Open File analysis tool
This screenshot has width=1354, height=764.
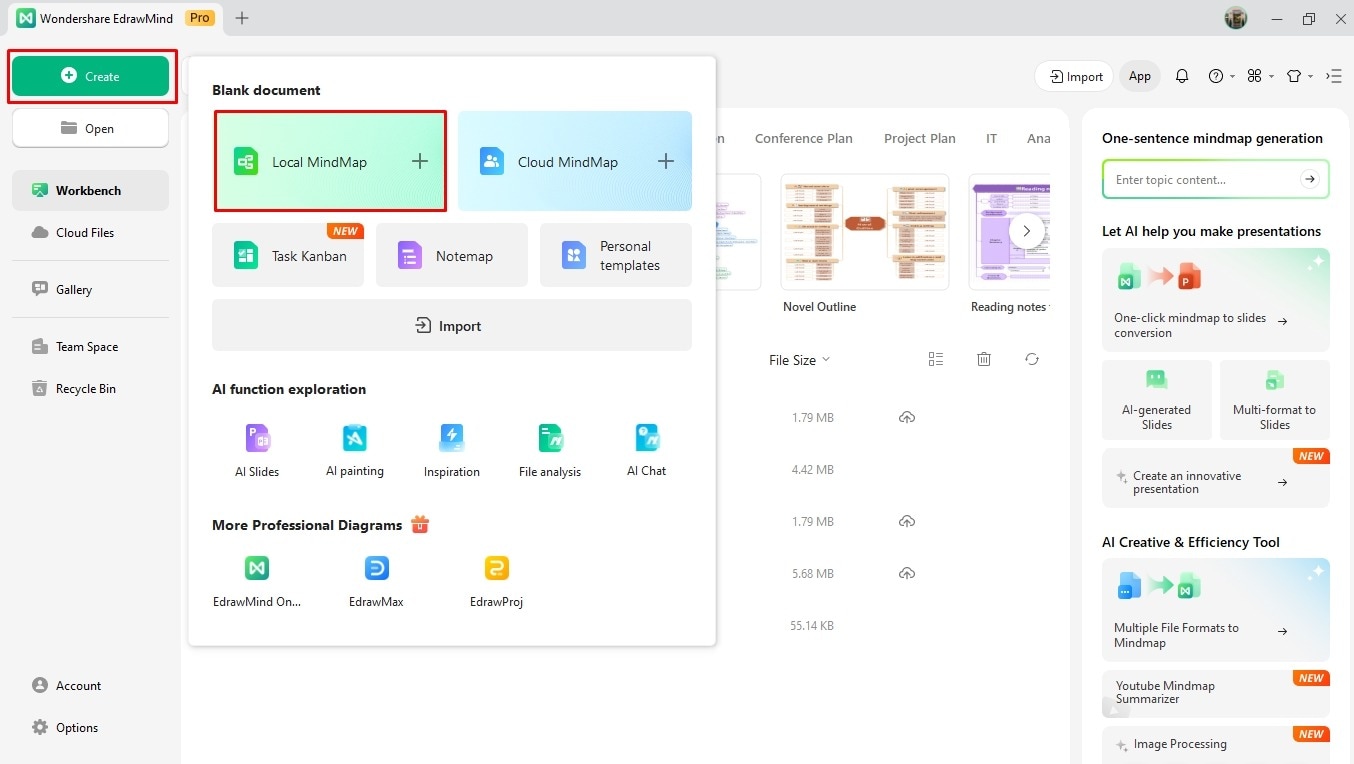coord(550,450)
